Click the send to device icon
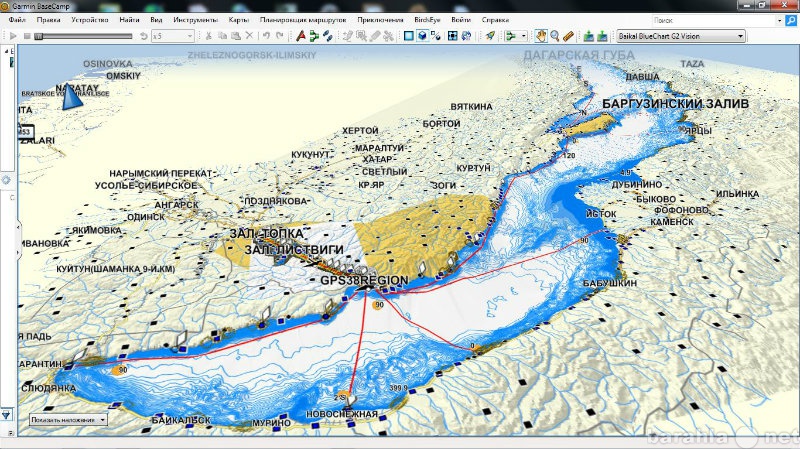800x449 pixels. [589, 36]
